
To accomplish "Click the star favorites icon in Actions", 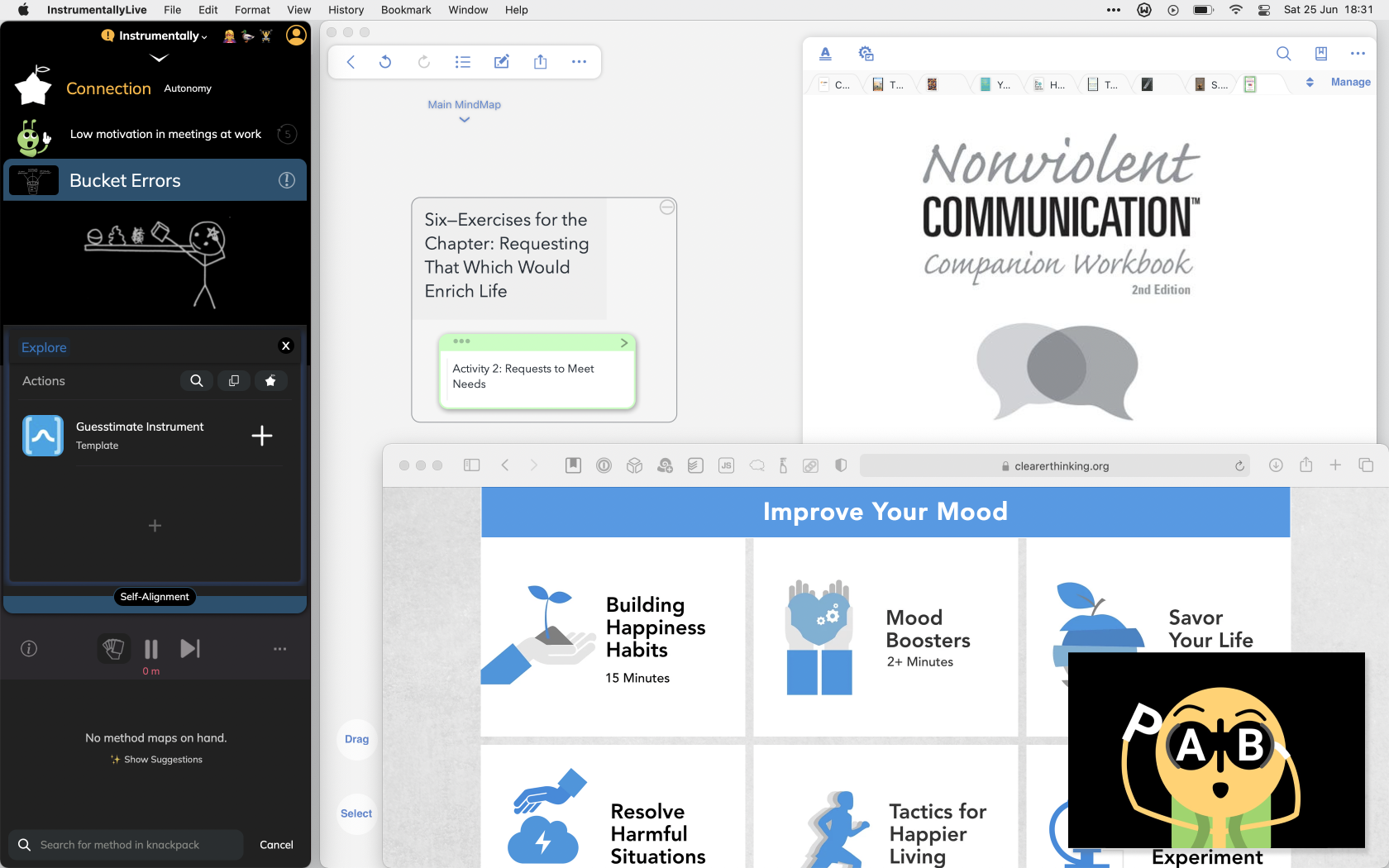I will (270, 381).
